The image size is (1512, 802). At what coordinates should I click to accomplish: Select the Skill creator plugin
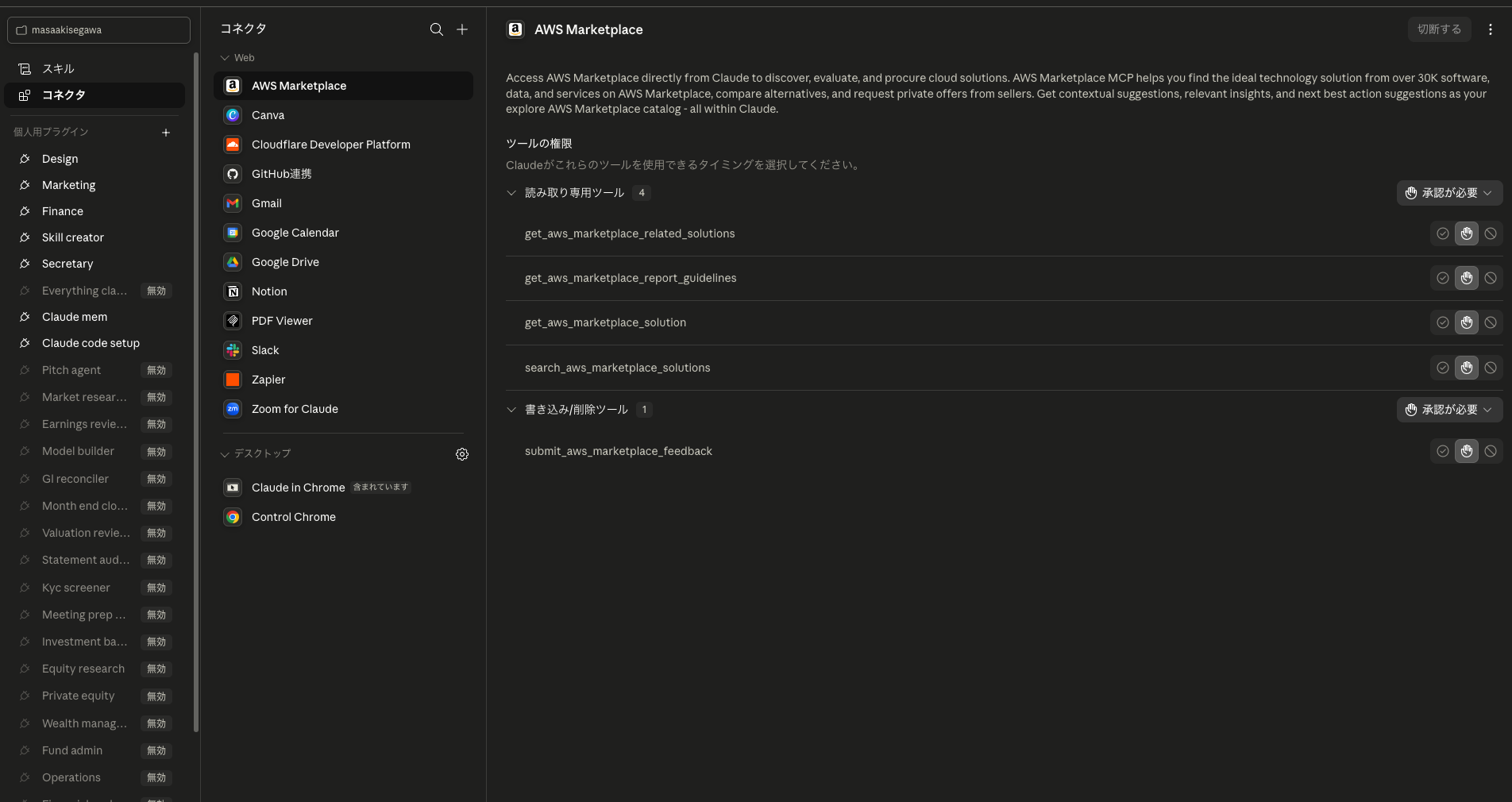point(94,237)
